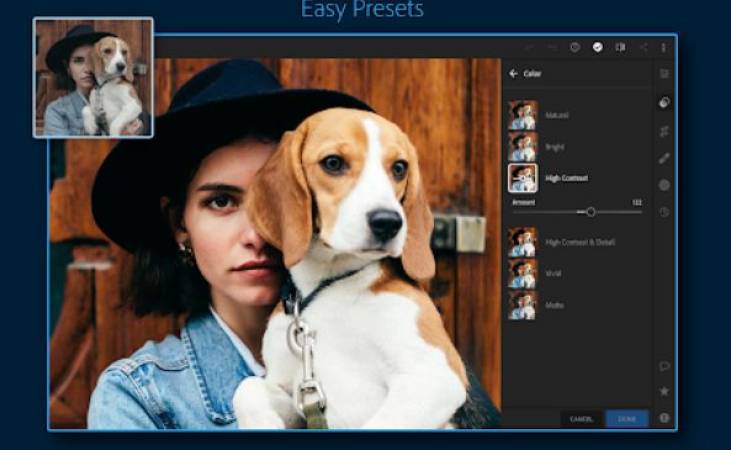The height and width of the screenshot is (450, 731).
Task: Click the Color panel header text
Action: (x=532, y=74)
